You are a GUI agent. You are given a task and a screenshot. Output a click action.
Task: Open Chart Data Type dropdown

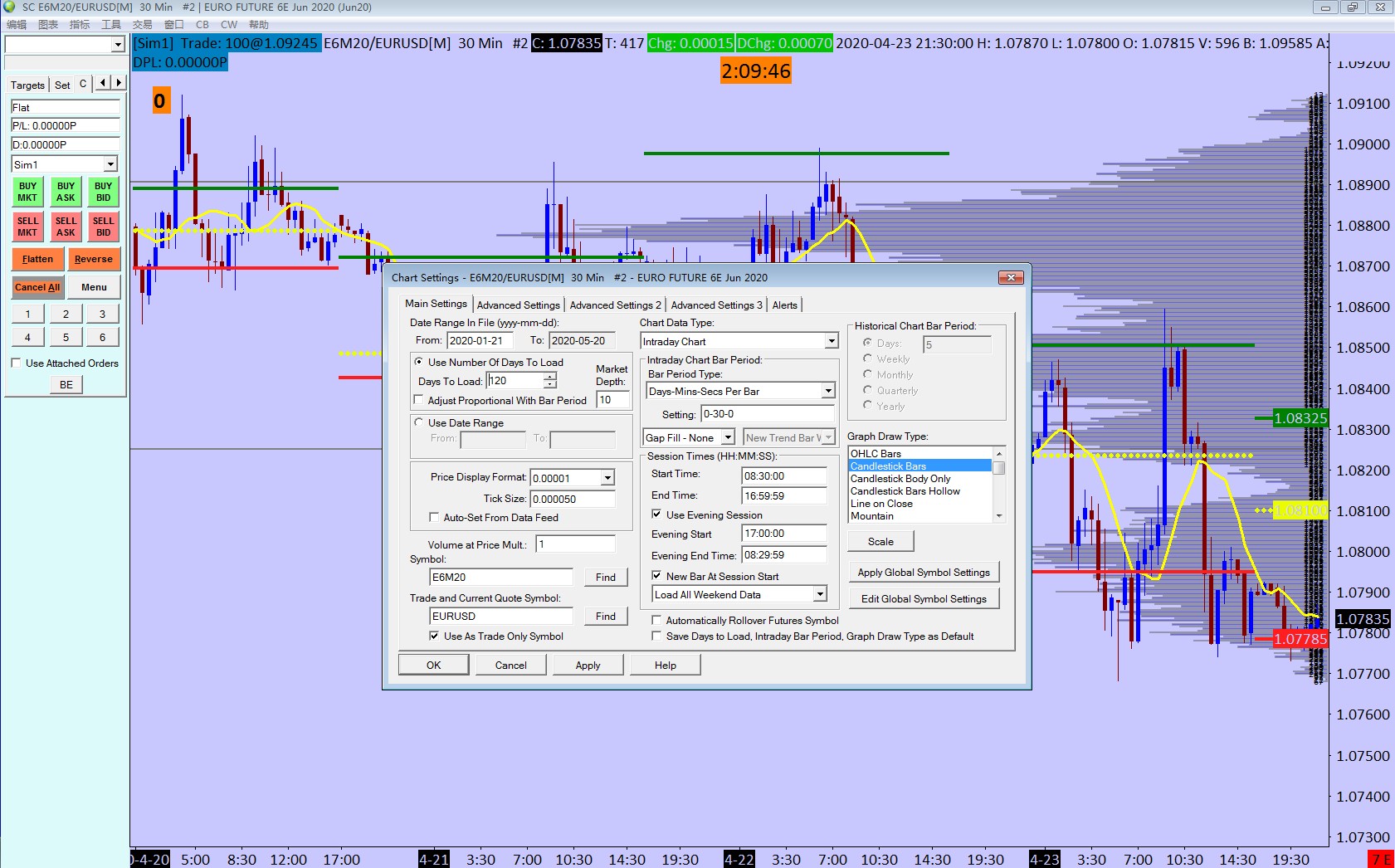(x=831, y=341)
